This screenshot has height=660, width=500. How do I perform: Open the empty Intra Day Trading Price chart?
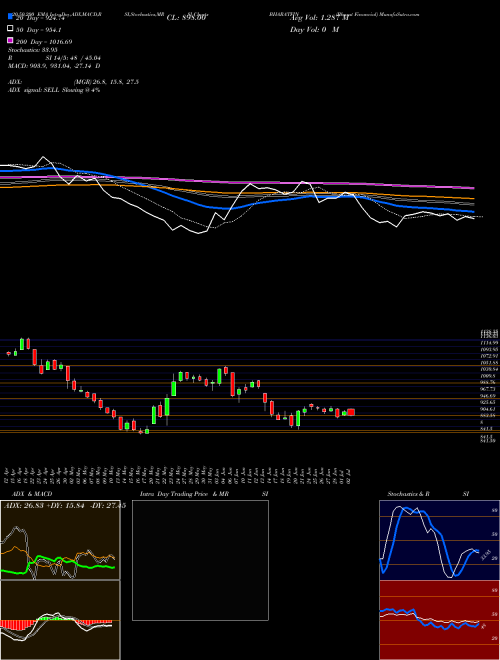[x=200, y=560]
